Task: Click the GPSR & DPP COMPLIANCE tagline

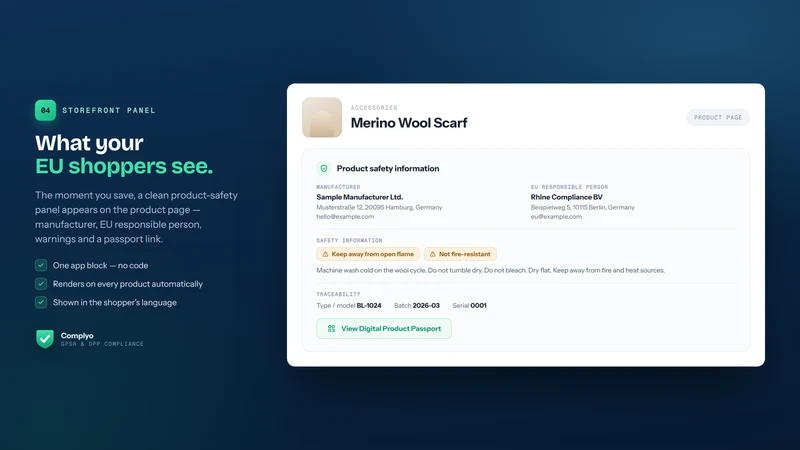Action: click(102, 344)
